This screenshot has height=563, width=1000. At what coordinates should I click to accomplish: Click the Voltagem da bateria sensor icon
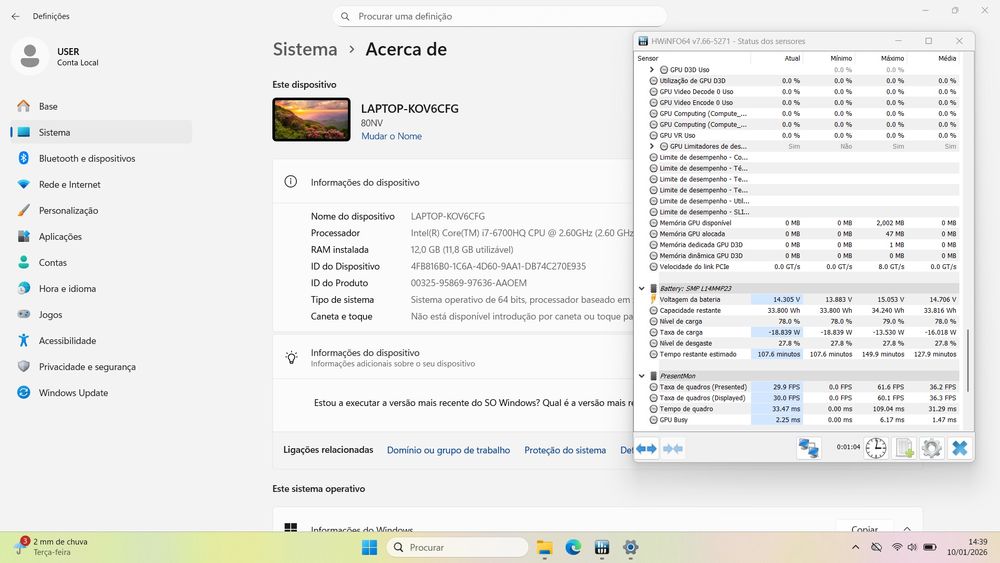coord(653,299)
